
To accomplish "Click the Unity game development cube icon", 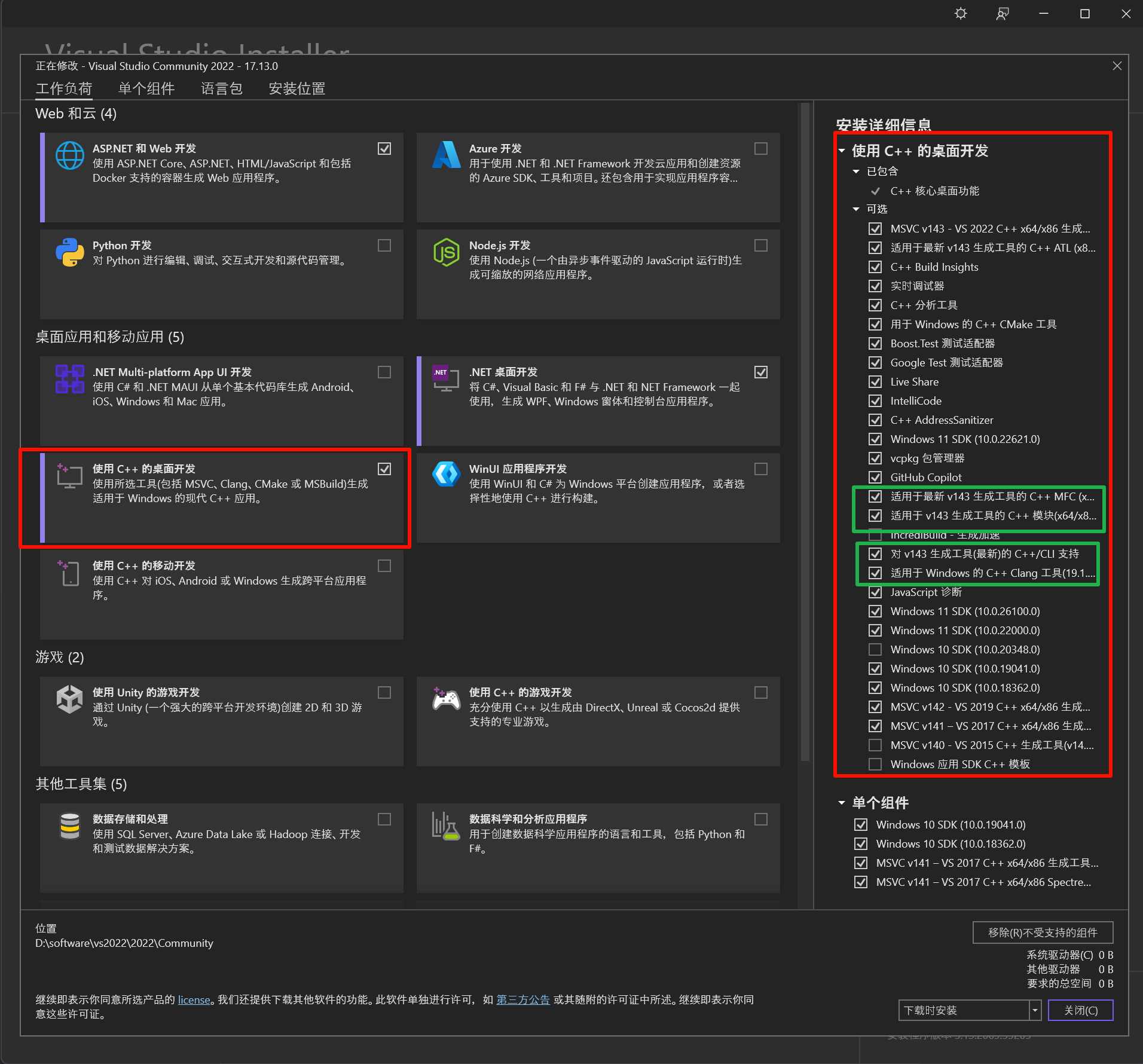I will pos(69,699).
